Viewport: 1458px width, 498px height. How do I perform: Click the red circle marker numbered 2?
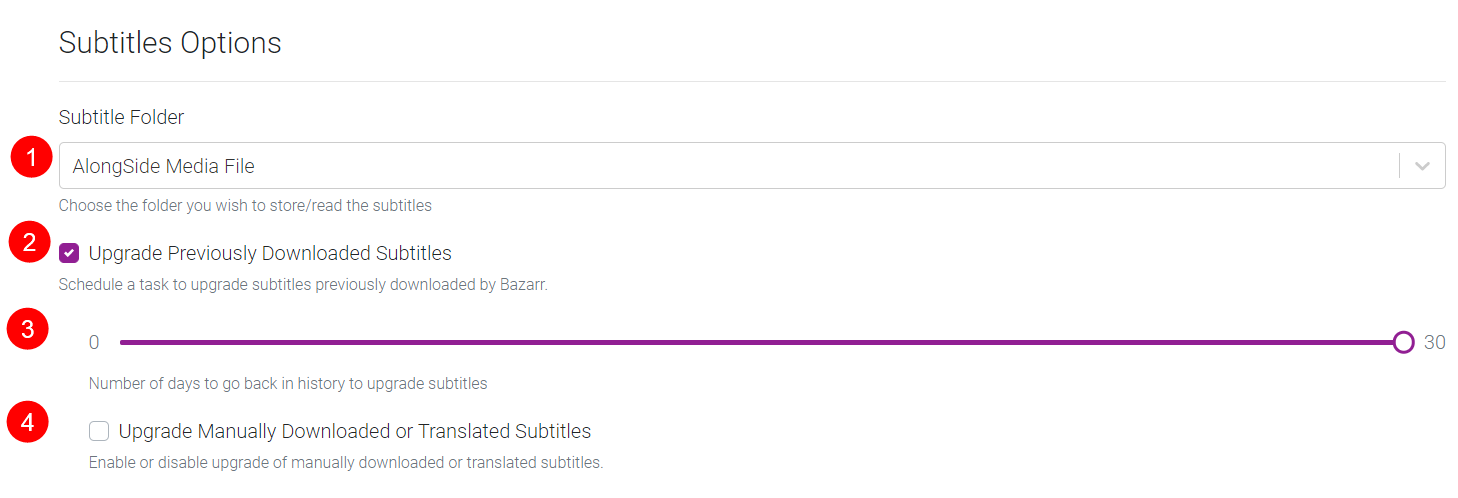click(x=29, y=243)
